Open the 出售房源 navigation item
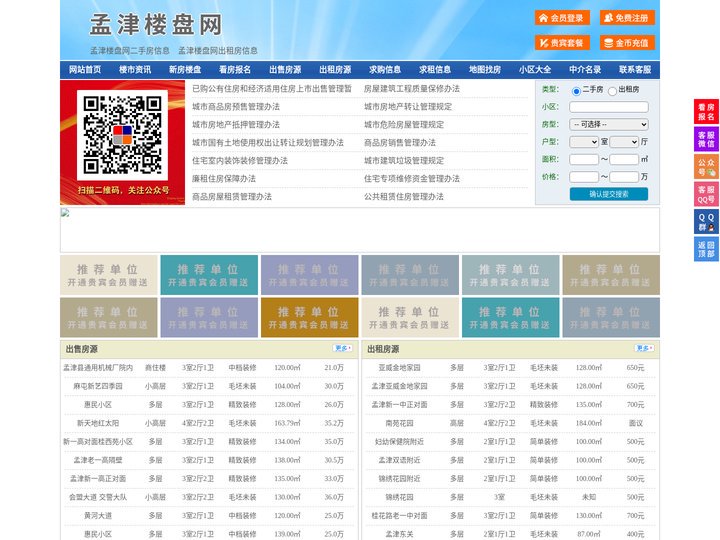This screenshot has height=540, width=720. click(285, 70)
